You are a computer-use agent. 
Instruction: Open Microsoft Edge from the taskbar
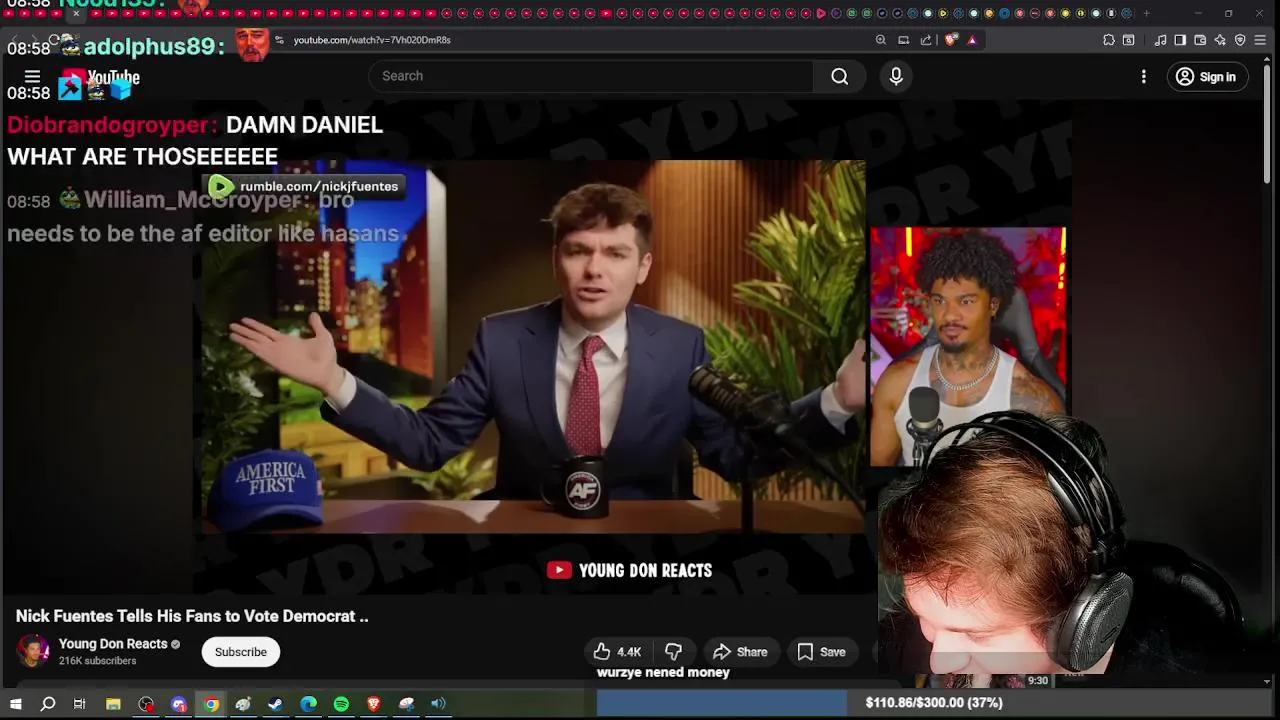click(x=309, y=704)
